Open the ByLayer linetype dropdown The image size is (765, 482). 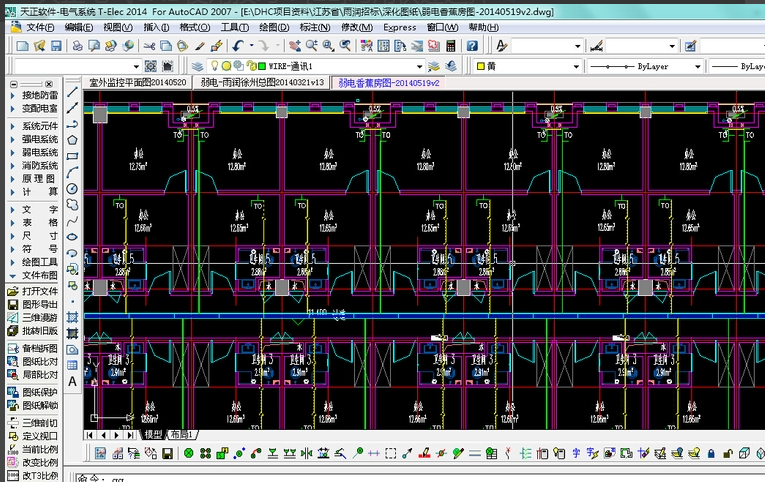pos(697,66)
